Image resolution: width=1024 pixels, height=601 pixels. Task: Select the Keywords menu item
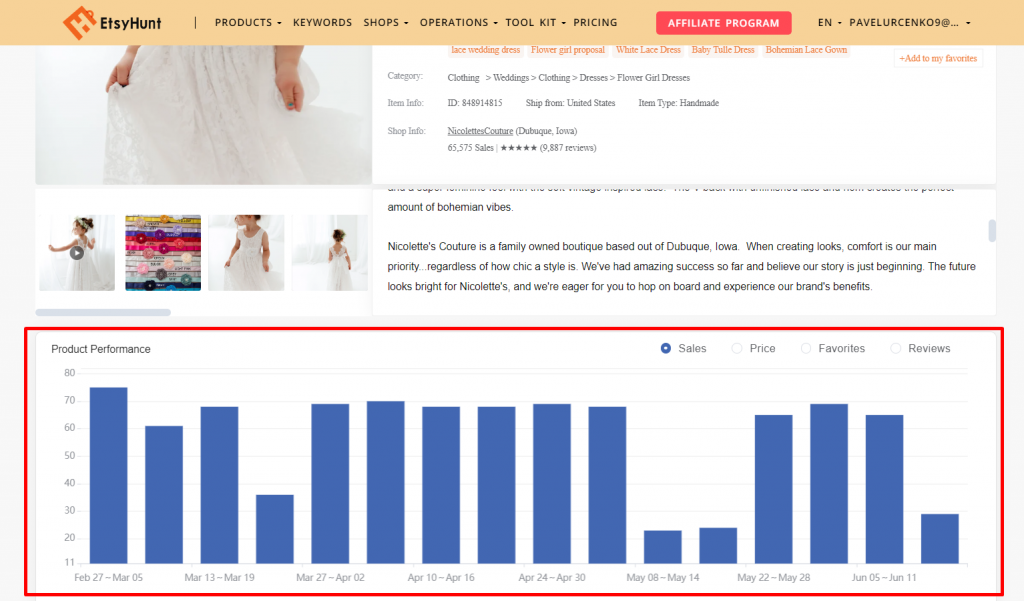pos(322,22)
